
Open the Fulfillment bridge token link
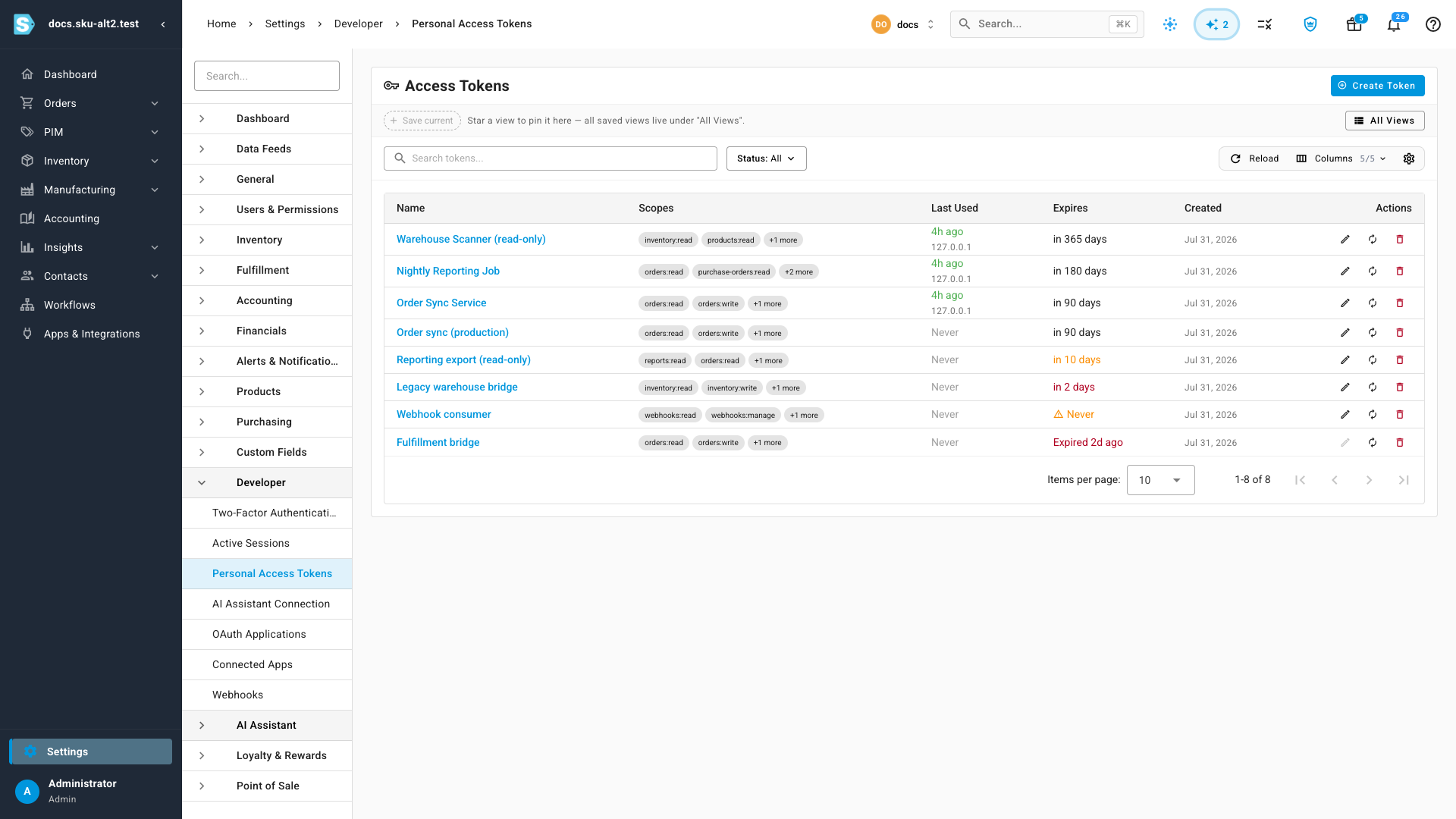pos(438,443)
